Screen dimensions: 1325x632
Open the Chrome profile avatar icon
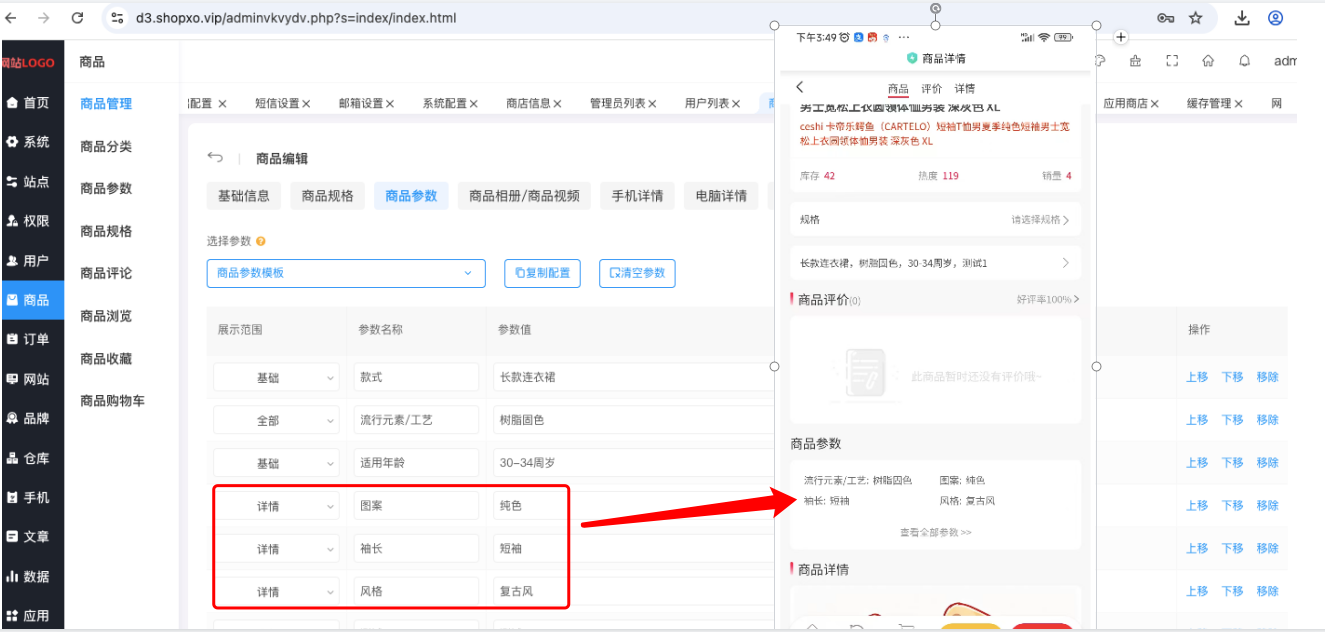tap(1275, 18)
